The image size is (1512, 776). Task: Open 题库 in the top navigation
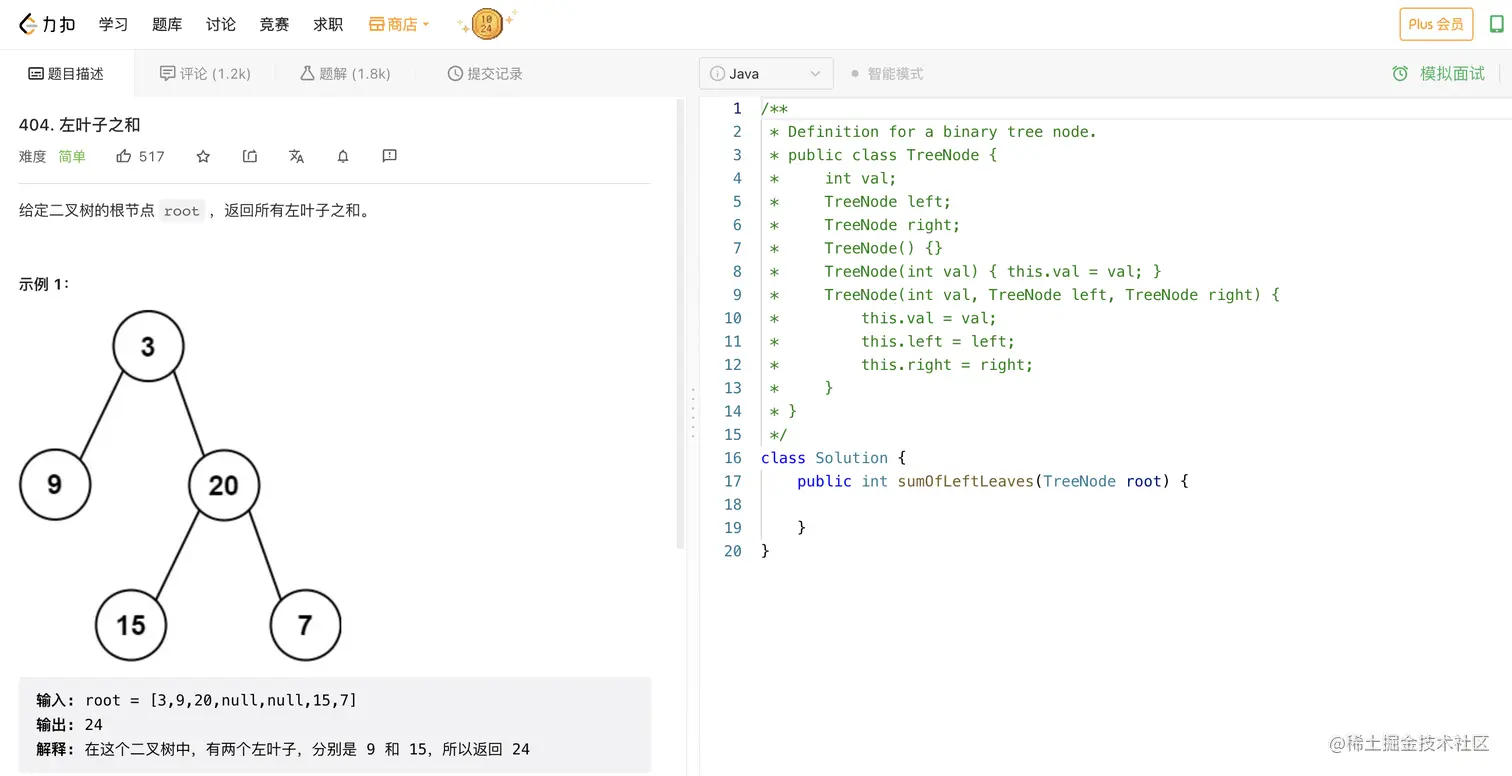coord(167,24)
